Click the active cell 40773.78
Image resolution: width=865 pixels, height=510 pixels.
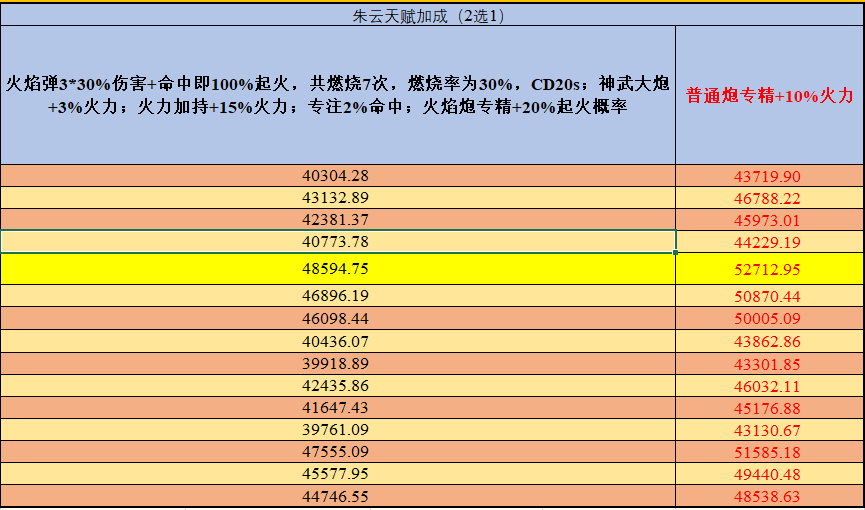338,242
